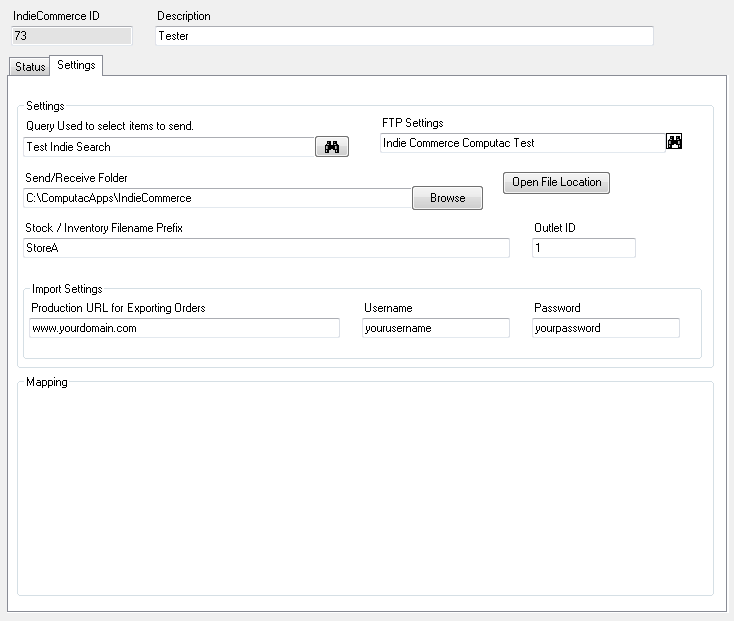Click the Outlet ID label
734x621 pixels.
tap(555, 228)
